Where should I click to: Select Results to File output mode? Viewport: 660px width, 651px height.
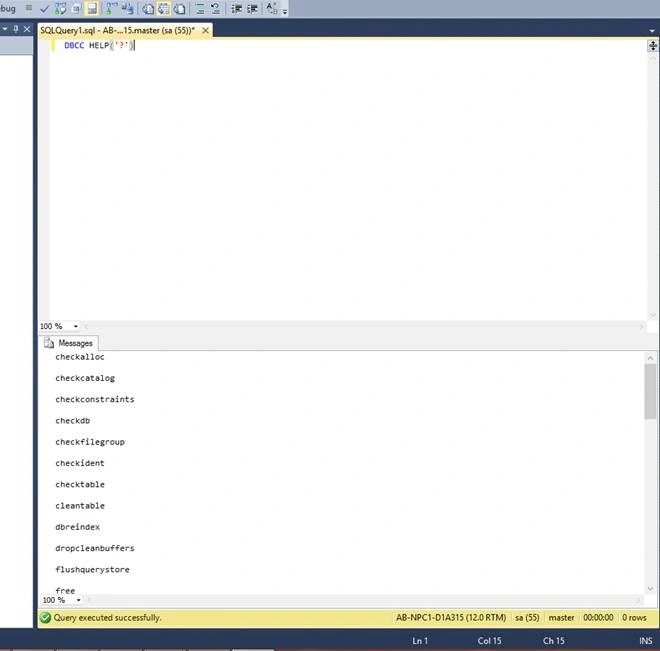pyautogui.click(x=179, y=8)
